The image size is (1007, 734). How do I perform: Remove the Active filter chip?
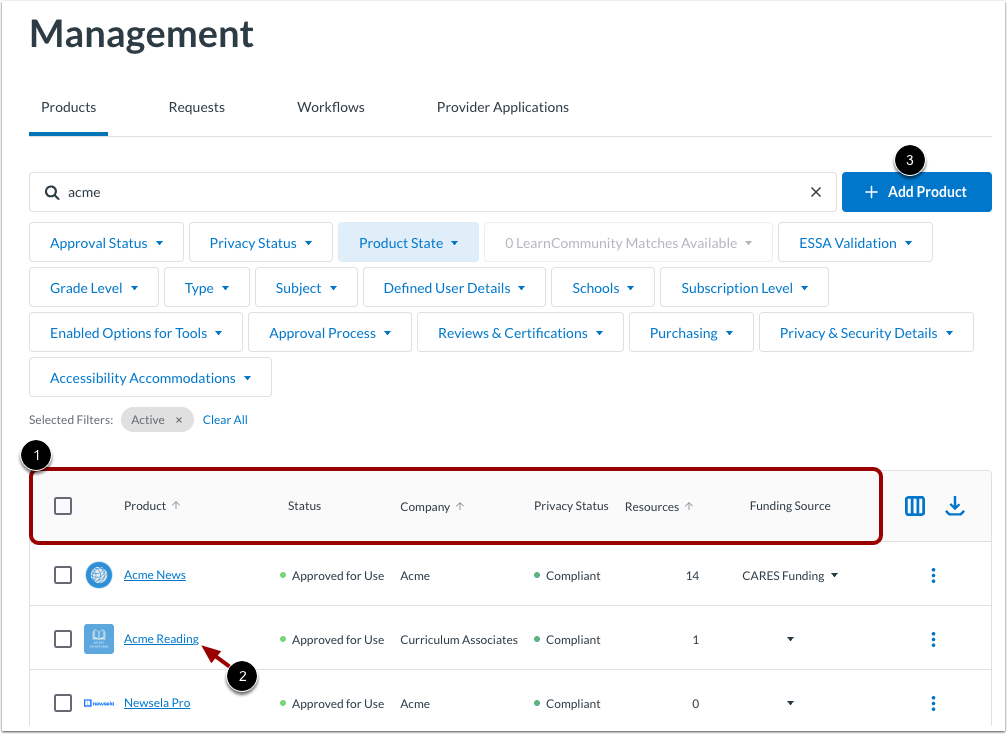(178, 419)
